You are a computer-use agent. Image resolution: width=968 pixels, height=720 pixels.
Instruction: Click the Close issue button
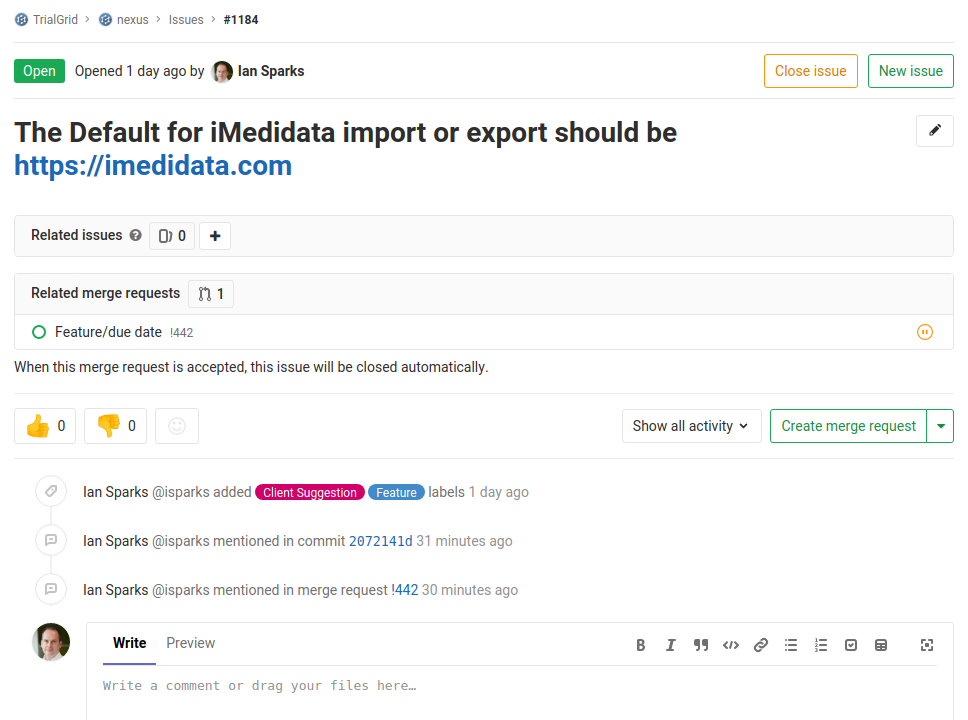pyautogui.click(x=811, y=71)
